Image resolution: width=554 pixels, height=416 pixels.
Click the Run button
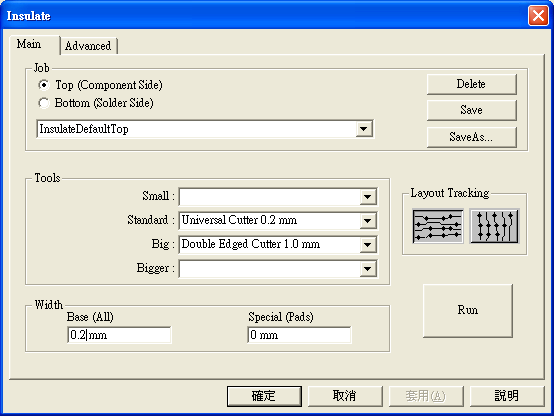pos(467,310)
